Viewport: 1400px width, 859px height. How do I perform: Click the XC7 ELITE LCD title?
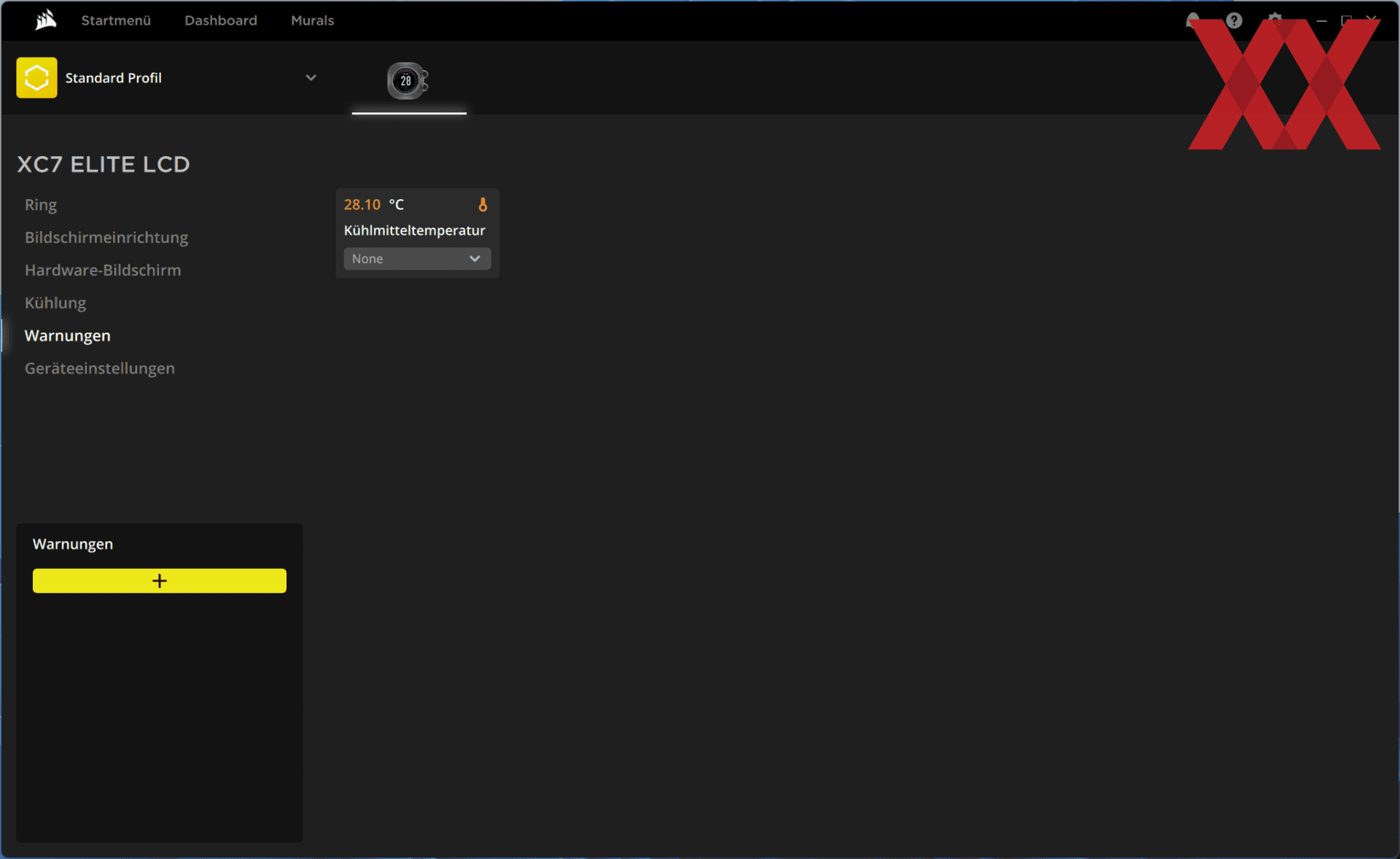(x=104, y=165)
